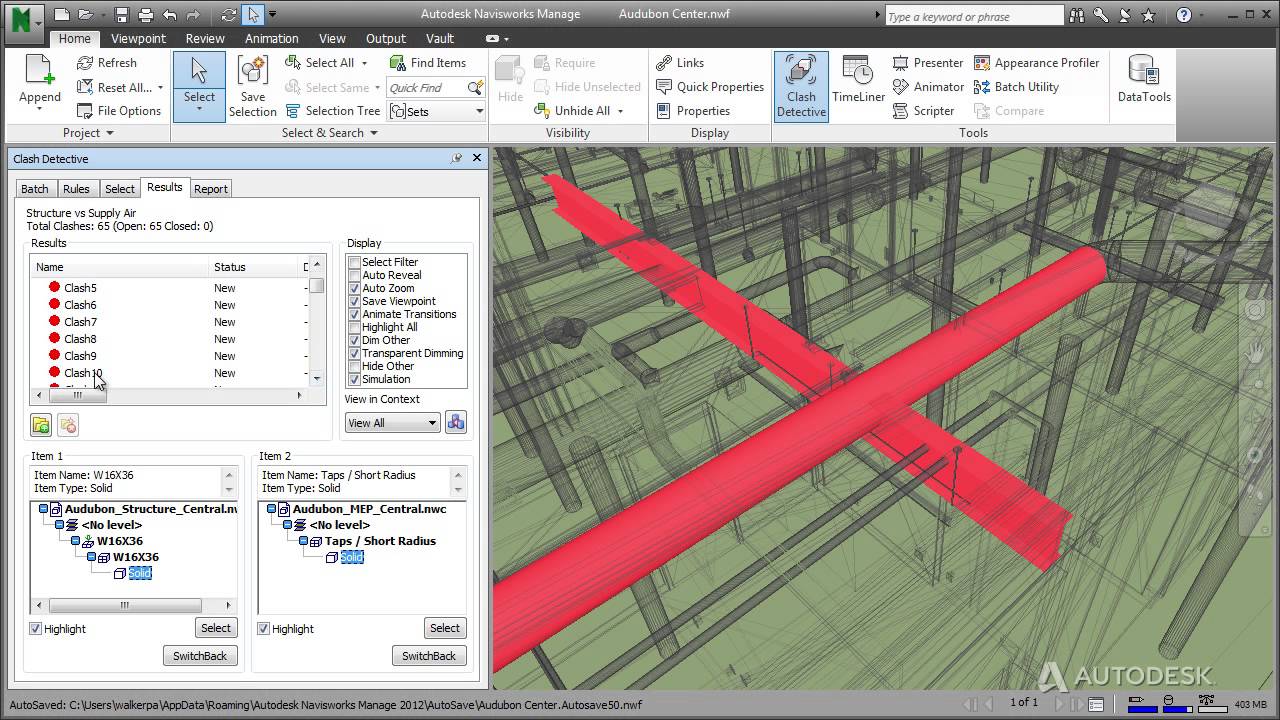The height and width of the screenshot is (720, 1280).
Task: Open the Report tab in Clash Detective
Action: coord(211,189)
